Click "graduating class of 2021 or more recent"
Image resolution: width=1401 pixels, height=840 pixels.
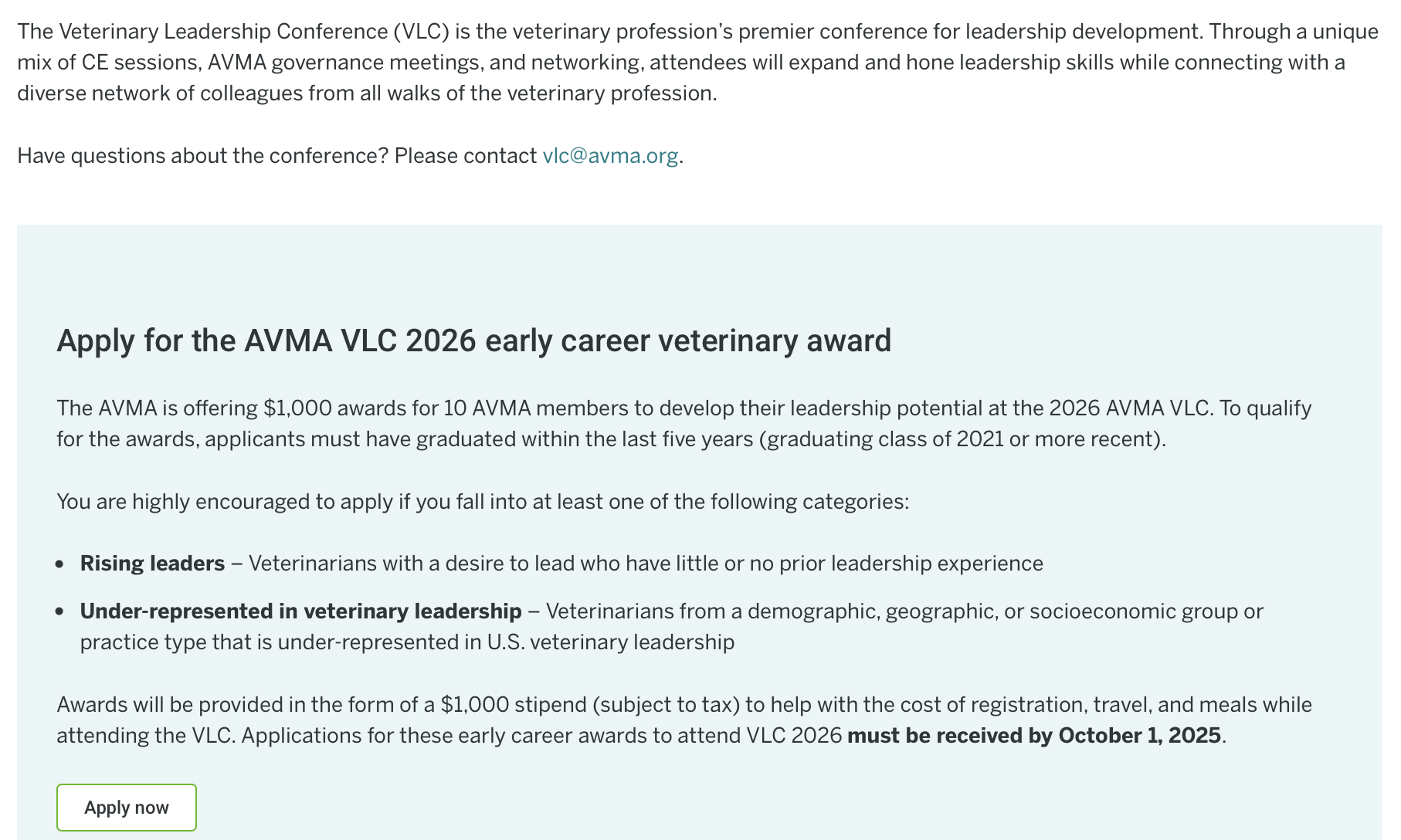coord(962,439)
